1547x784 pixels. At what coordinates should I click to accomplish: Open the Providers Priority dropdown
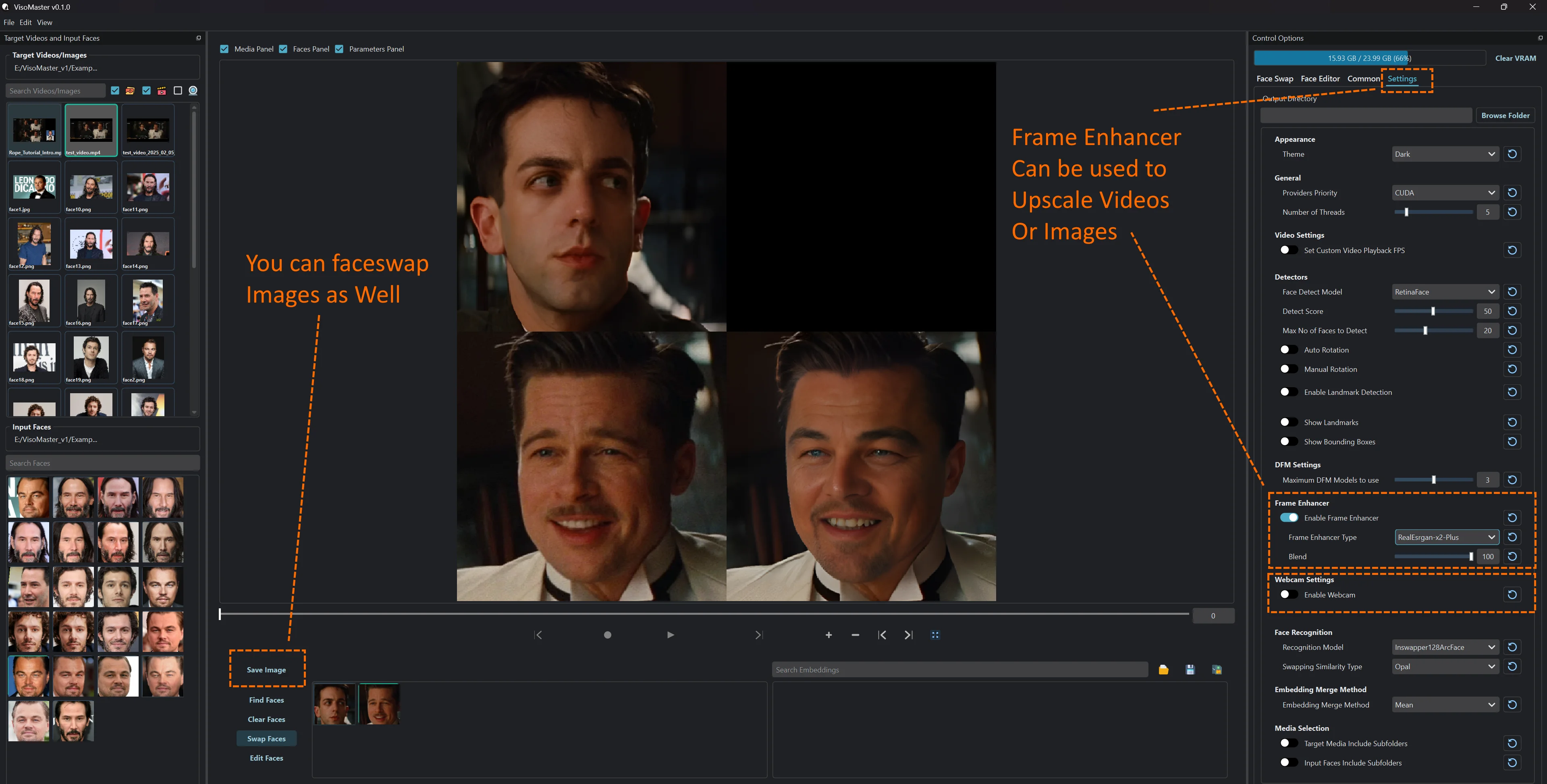[x=1445, y=193]
